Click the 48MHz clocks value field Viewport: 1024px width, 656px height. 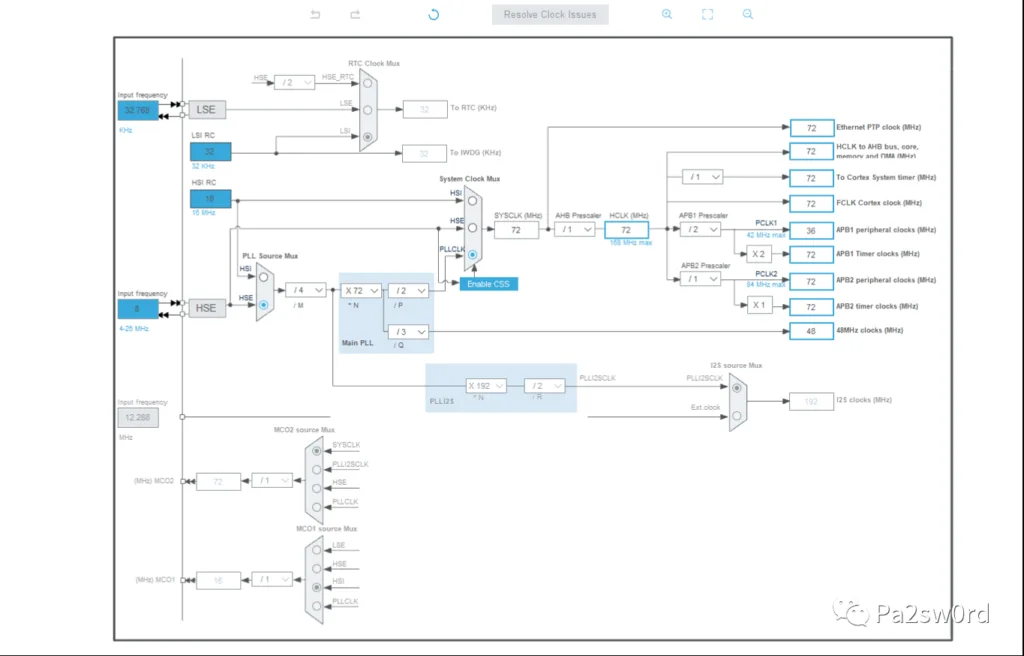812,331
